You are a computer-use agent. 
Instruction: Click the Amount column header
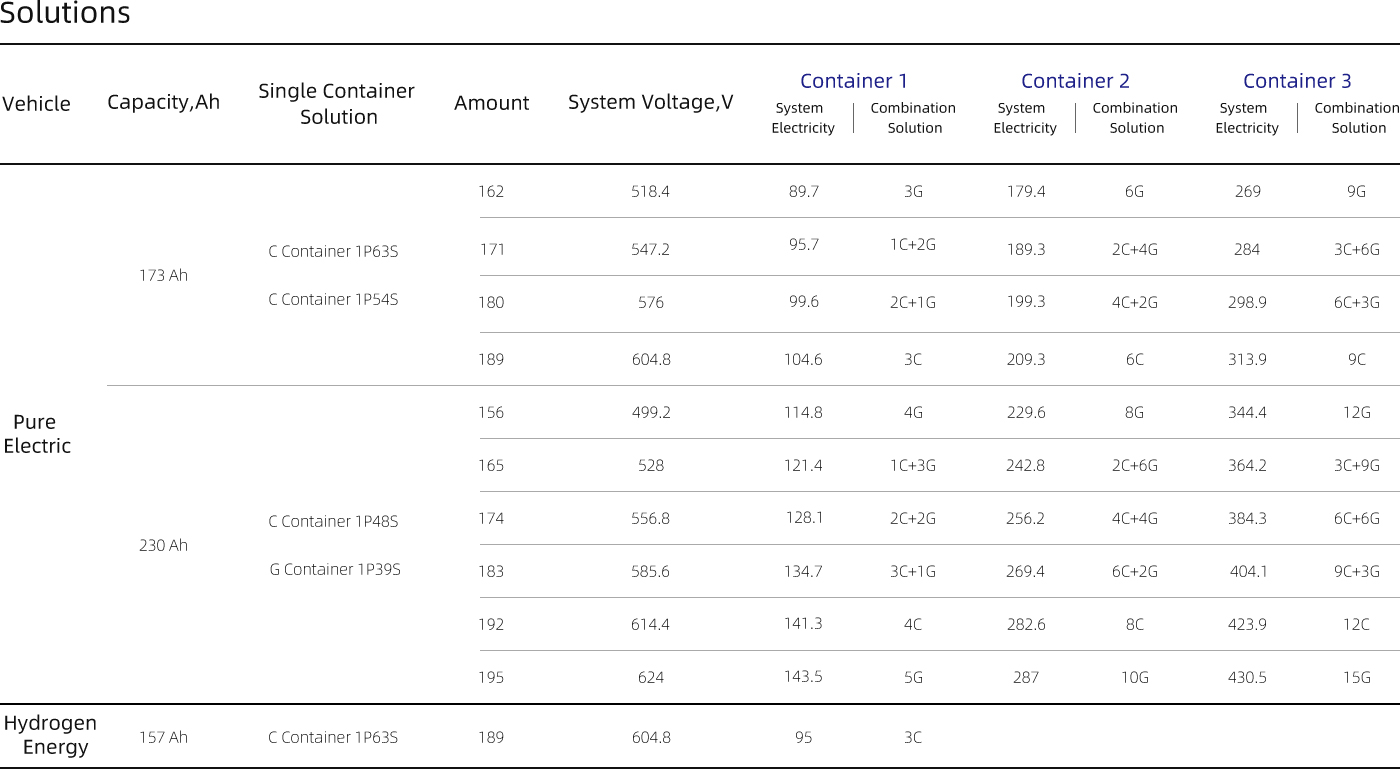point(491,103)
